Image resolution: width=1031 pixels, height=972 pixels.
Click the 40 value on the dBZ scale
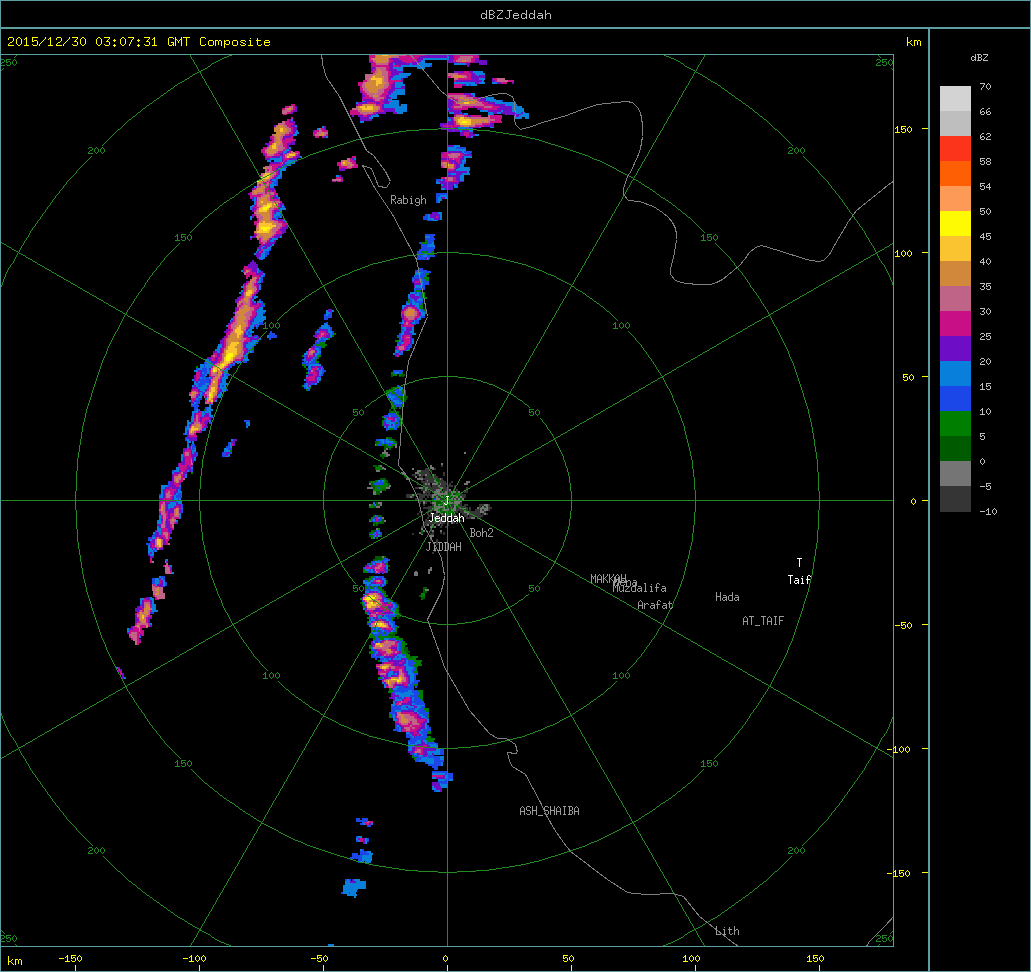click(x=985, y=261)
